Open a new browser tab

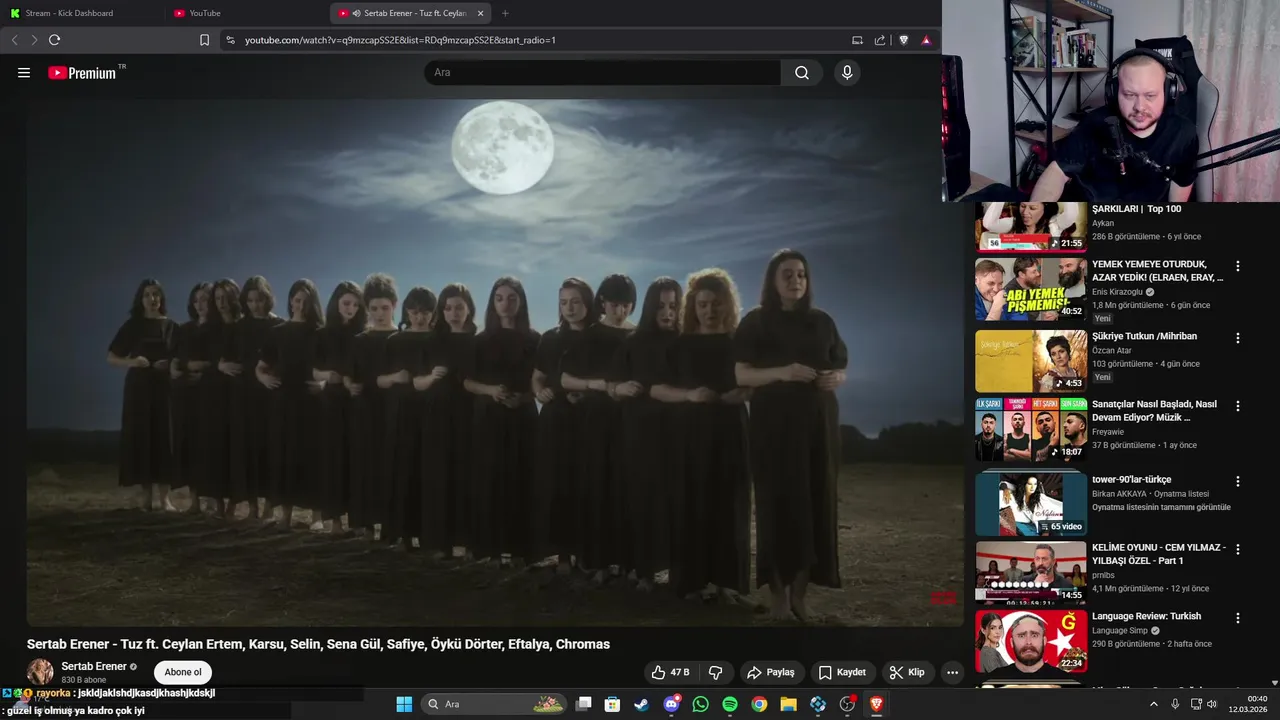(505, 13)
